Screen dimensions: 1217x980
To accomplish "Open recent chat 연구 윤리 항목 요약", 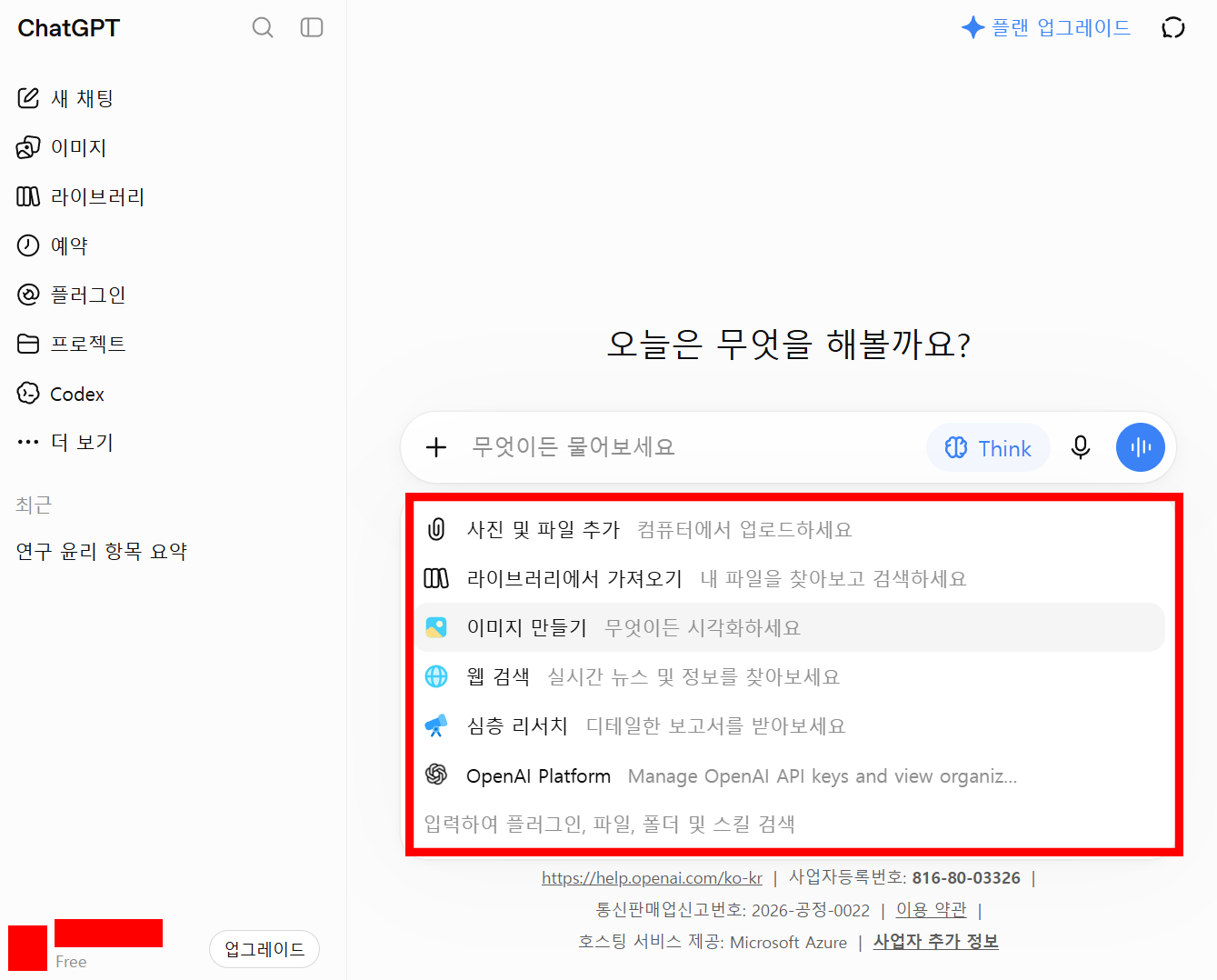I will [102, 552].
